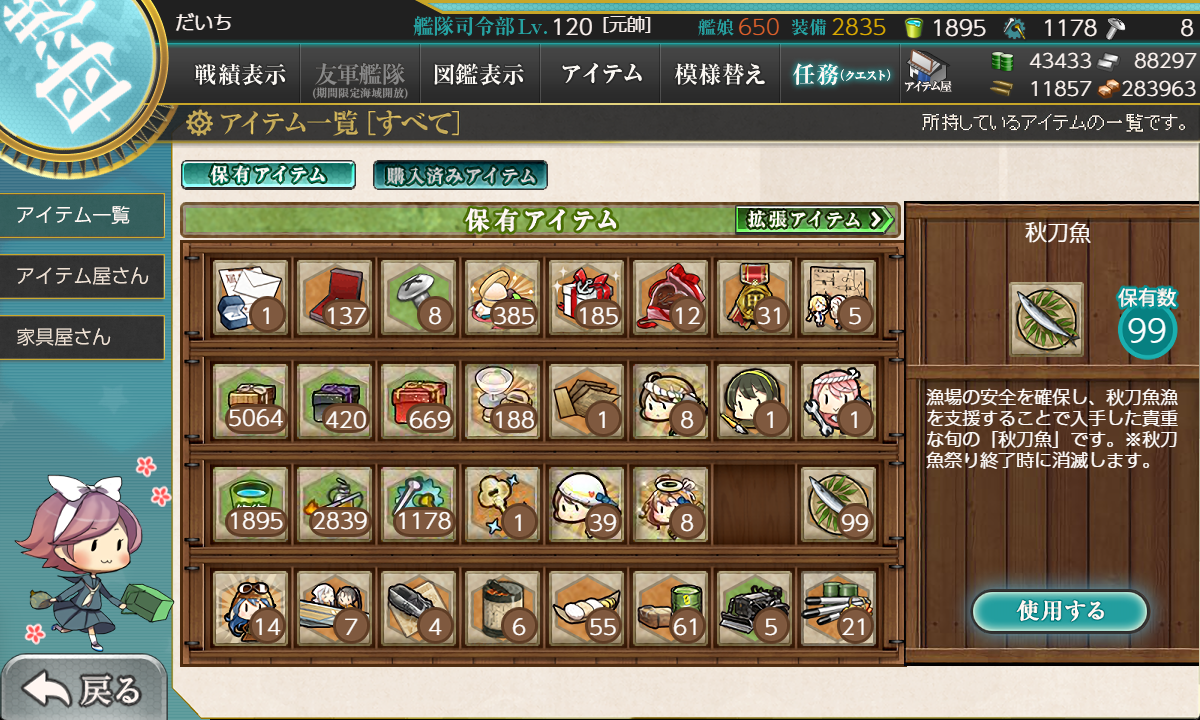Select the saury fish item showing 99
Screen dimensions: 1200x720
click(839, 504)
